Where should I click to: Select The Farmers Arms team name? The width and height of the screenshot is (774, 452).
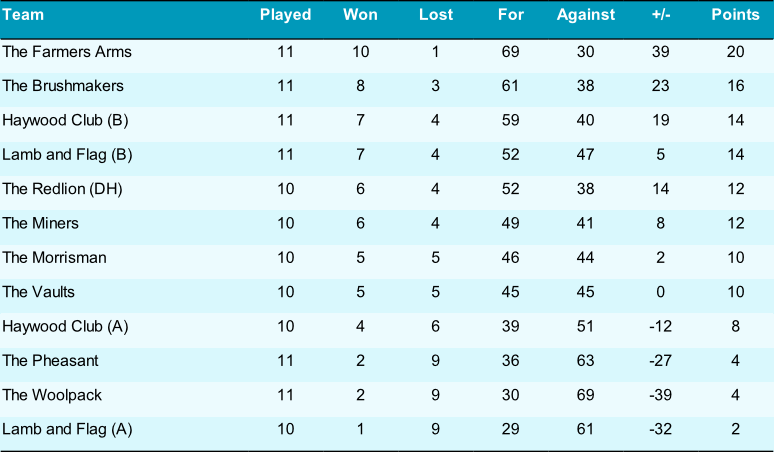tap(67, 52)
